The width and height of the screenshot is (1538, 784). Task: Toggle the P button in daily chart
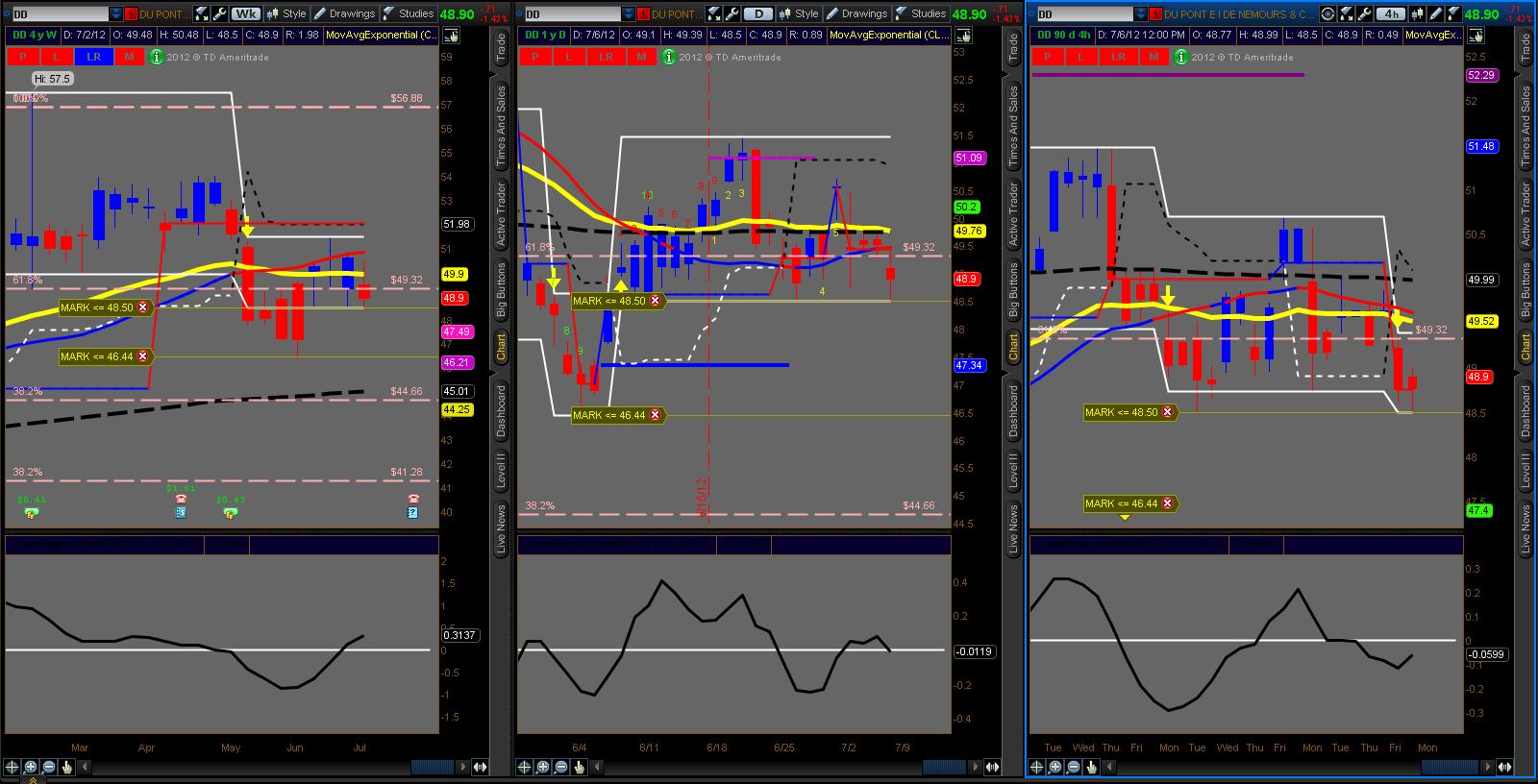pos(535,57)
